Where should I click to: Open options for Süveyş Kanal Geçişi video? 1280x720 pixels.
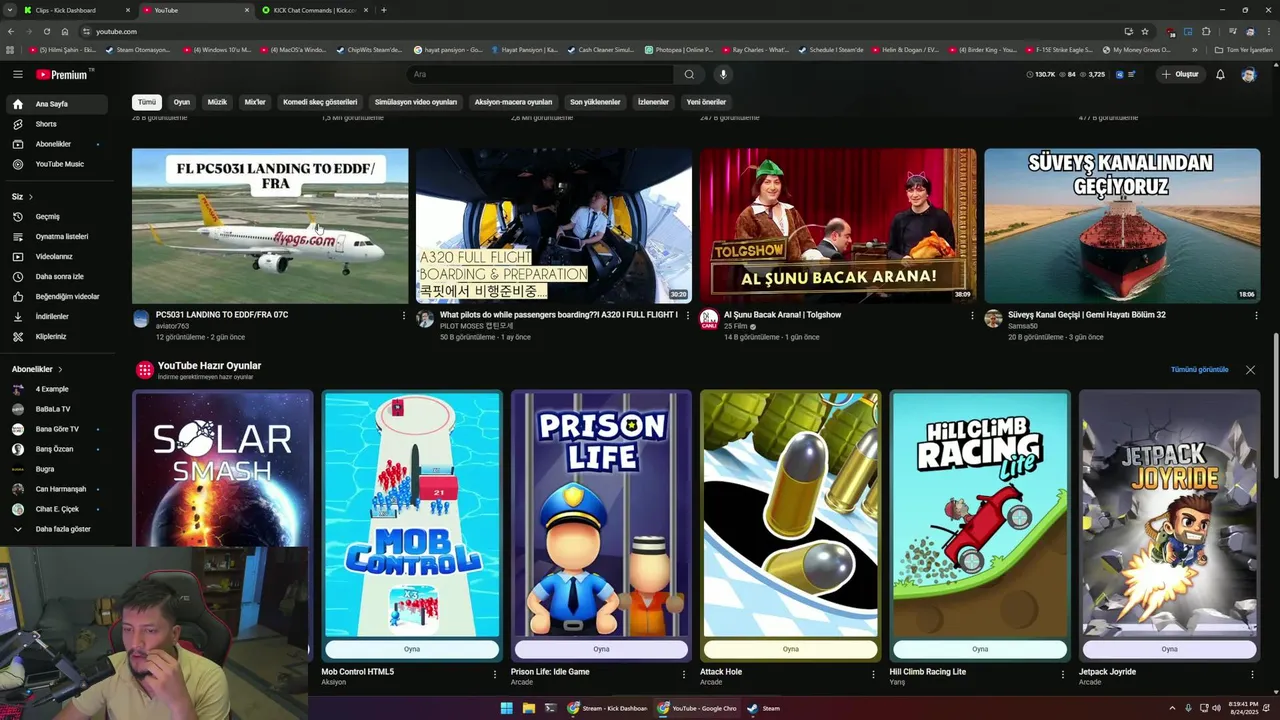[1256, 315]
